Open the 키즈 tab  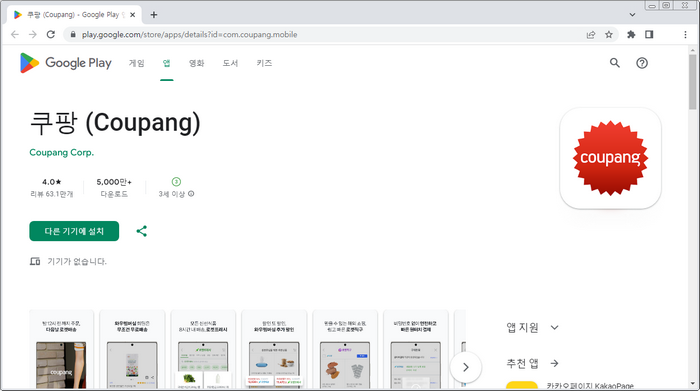coord(264,63)
